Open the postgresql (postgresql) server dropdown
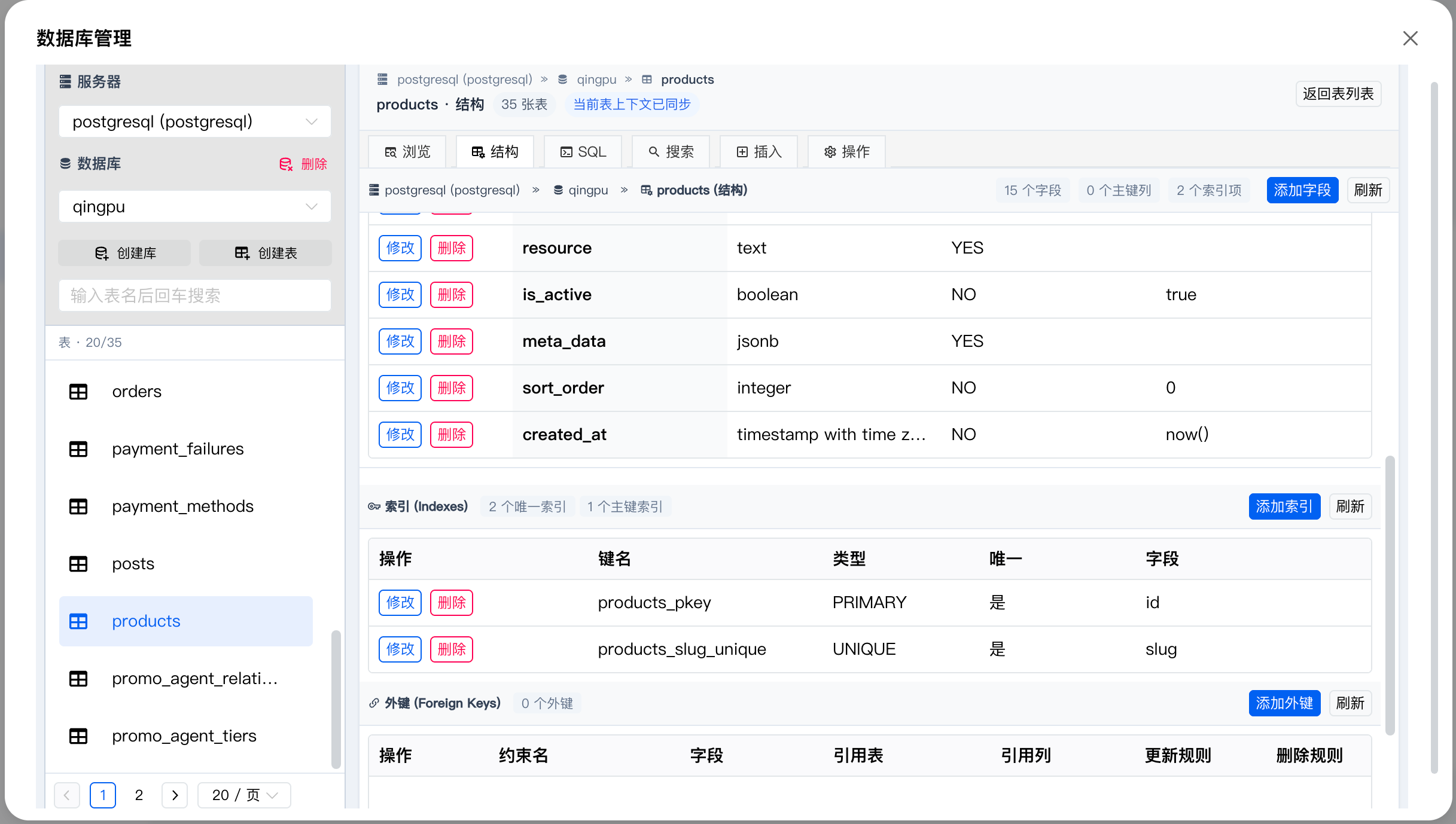The image size is (1456, 824). 195,121
